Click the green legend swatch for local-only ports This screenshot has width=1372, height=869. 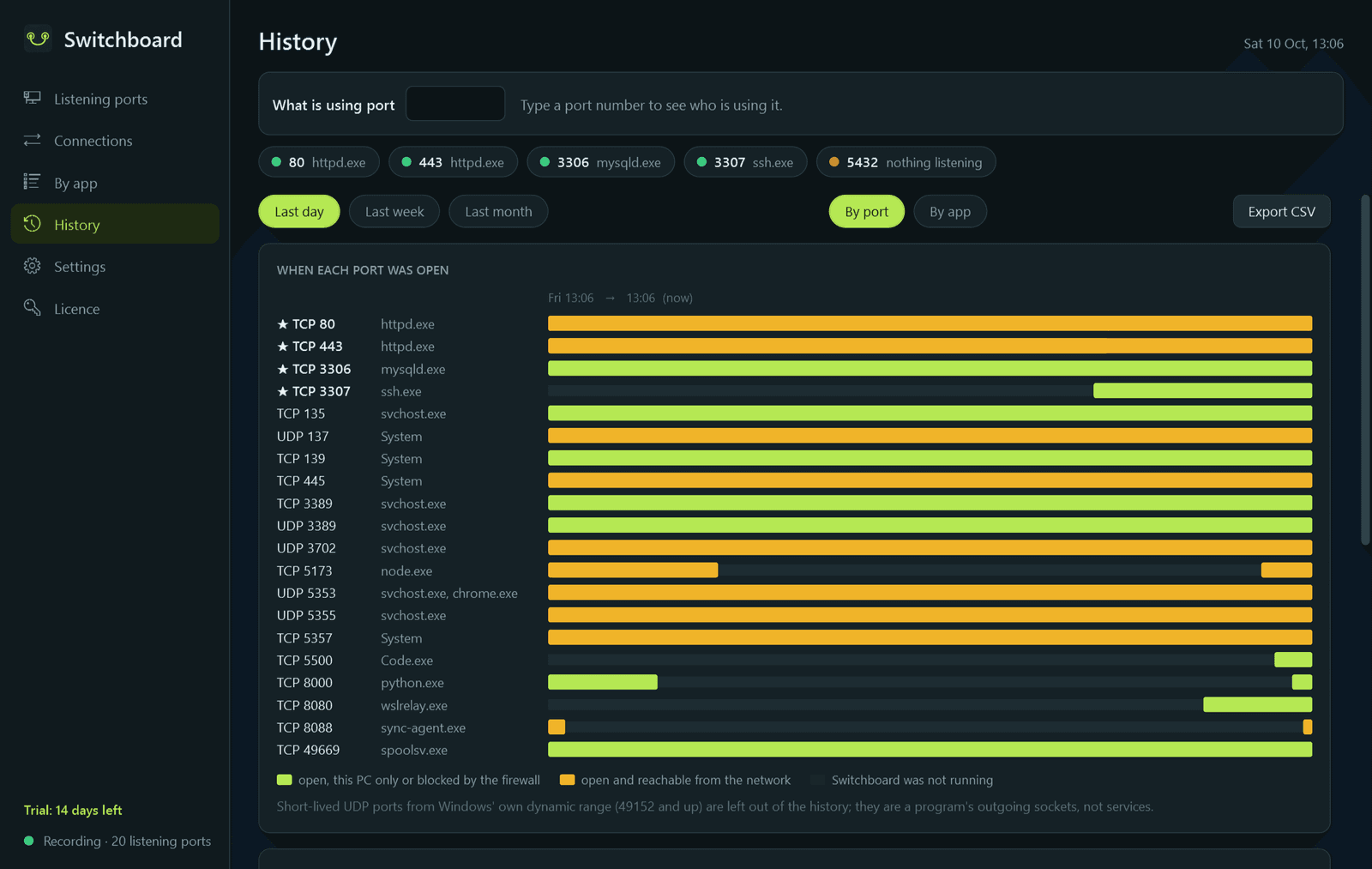tap(285, 780)
